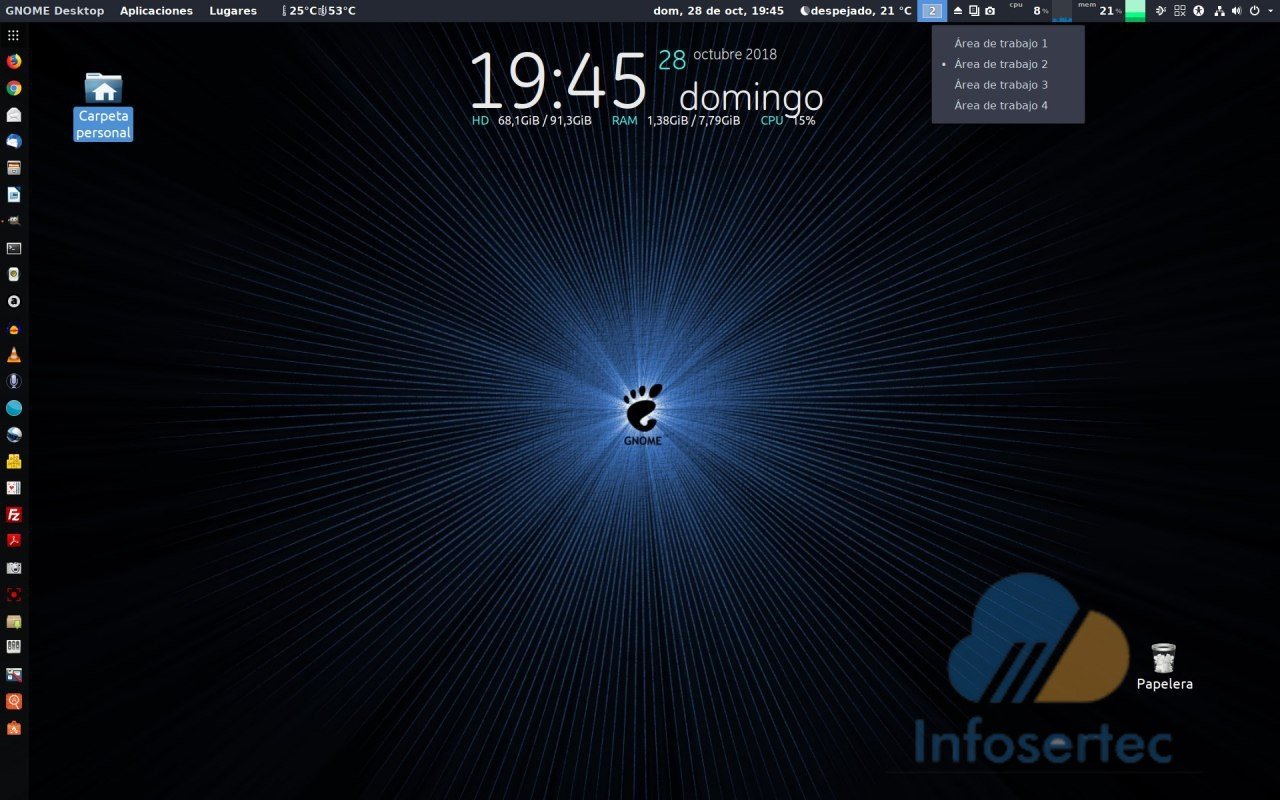Open the GIMP image editor
The width and height of the screenshot is (1280, 800).
point(14,221)
